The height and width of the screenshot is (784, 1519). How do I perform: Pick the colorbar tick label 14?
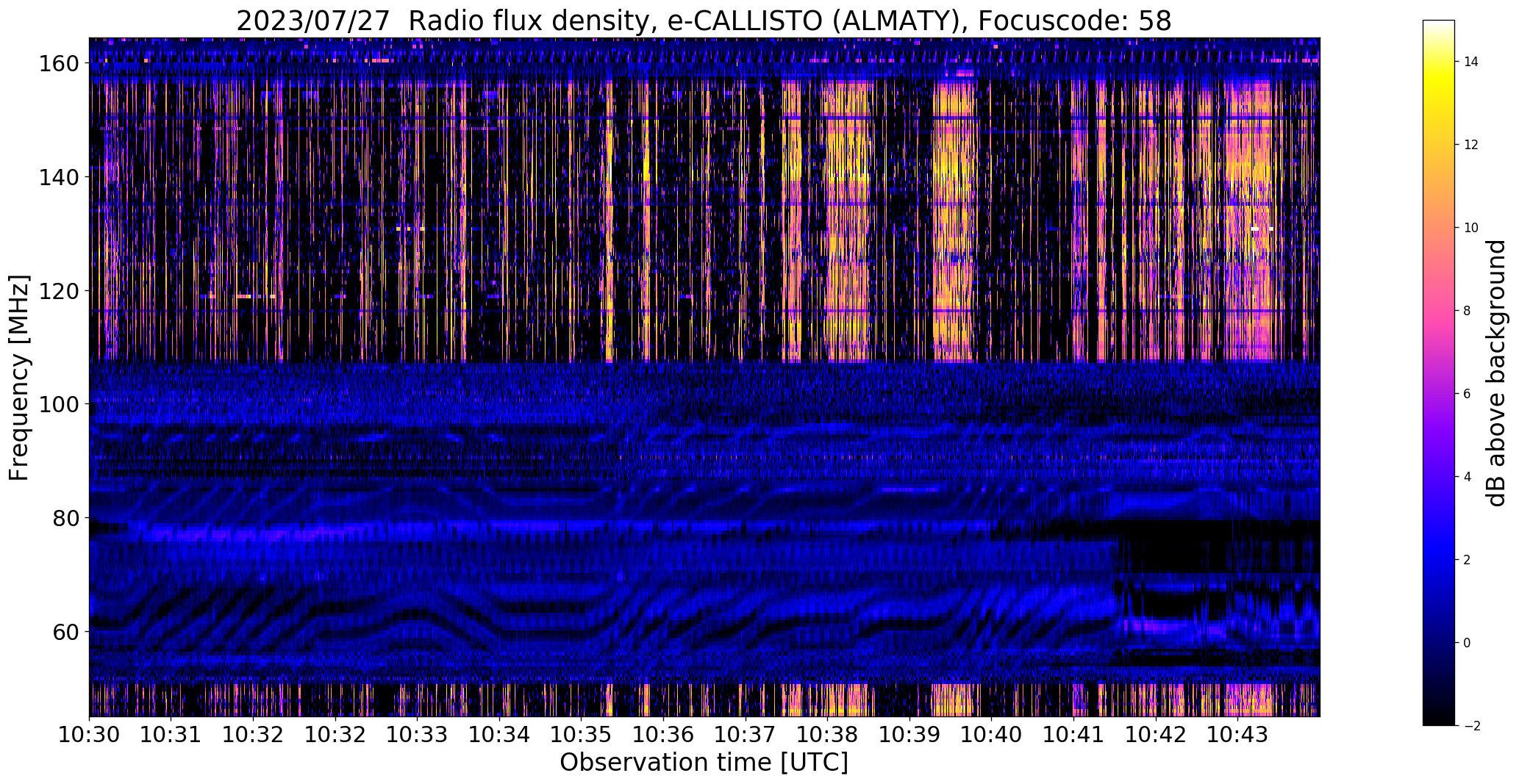[x=1471, y=62]
